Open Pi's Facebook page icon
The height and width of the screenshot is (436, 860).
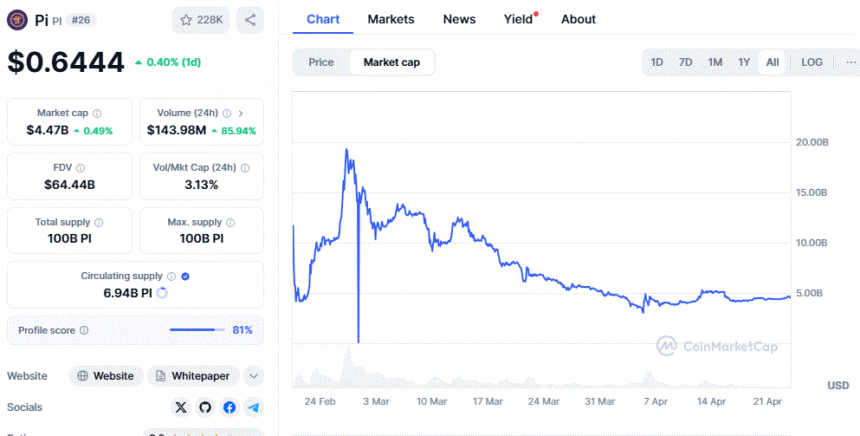(x=229, y=407)
